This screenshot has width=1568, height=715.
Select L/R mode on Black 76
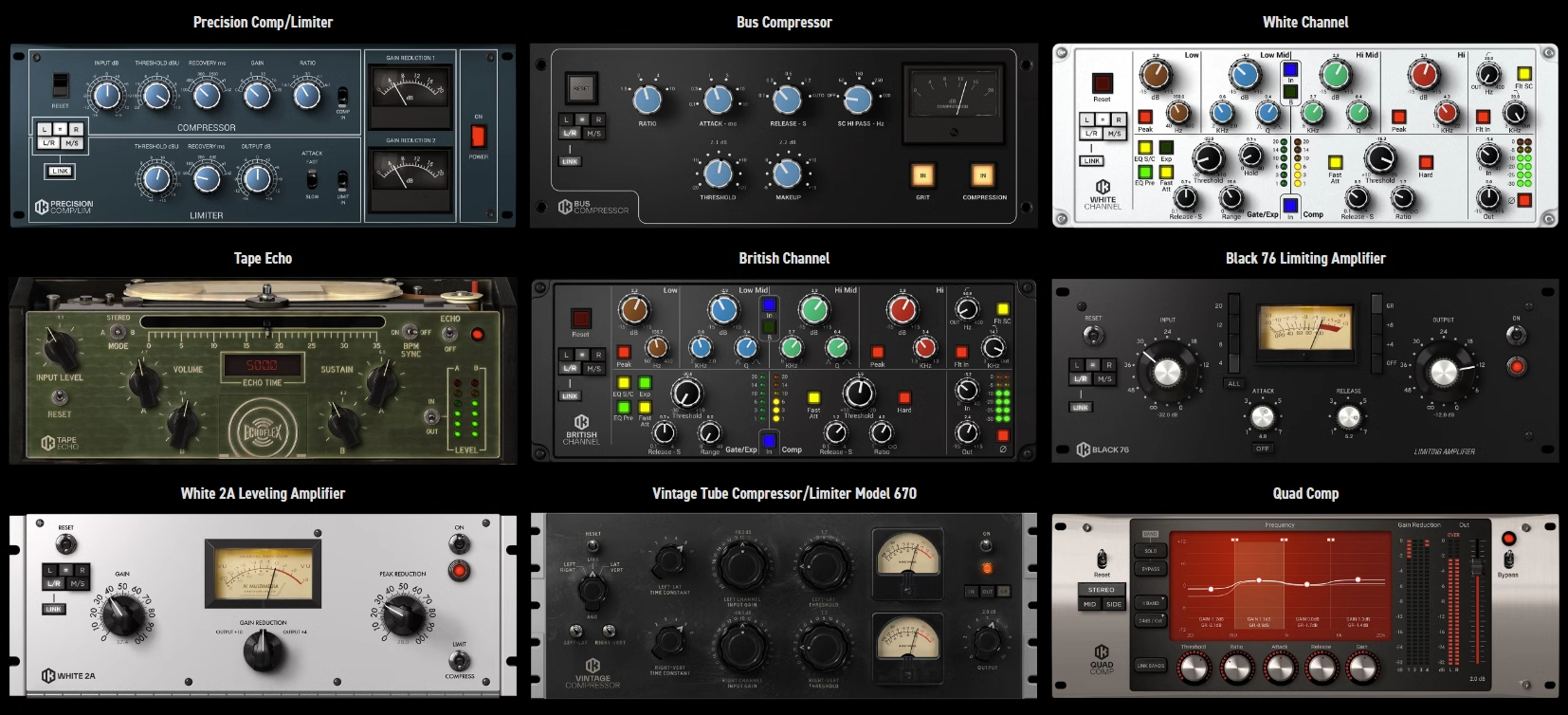click(1080, 378)
